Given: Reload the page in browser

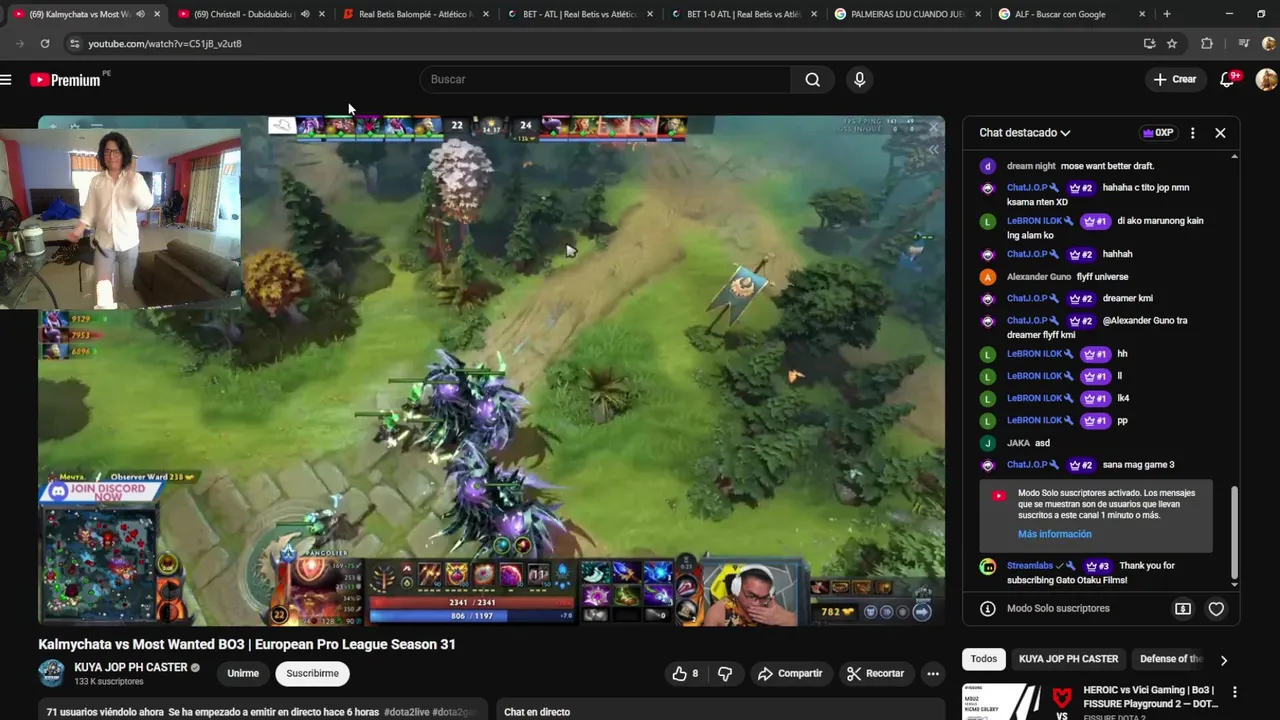Looking at the screenshot, I should click(x=45, y=43).
